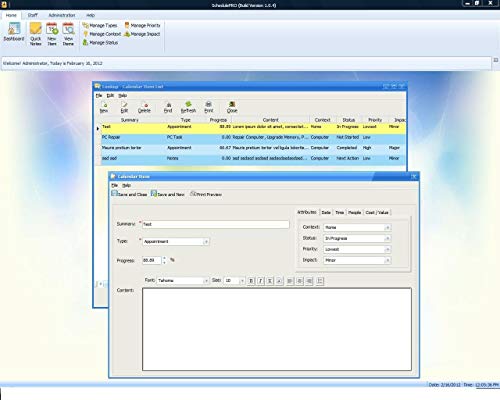Screen dimensions: 500x400
Task: Open the Font dropdown showing Tahoma
Action: click(205, 281)
